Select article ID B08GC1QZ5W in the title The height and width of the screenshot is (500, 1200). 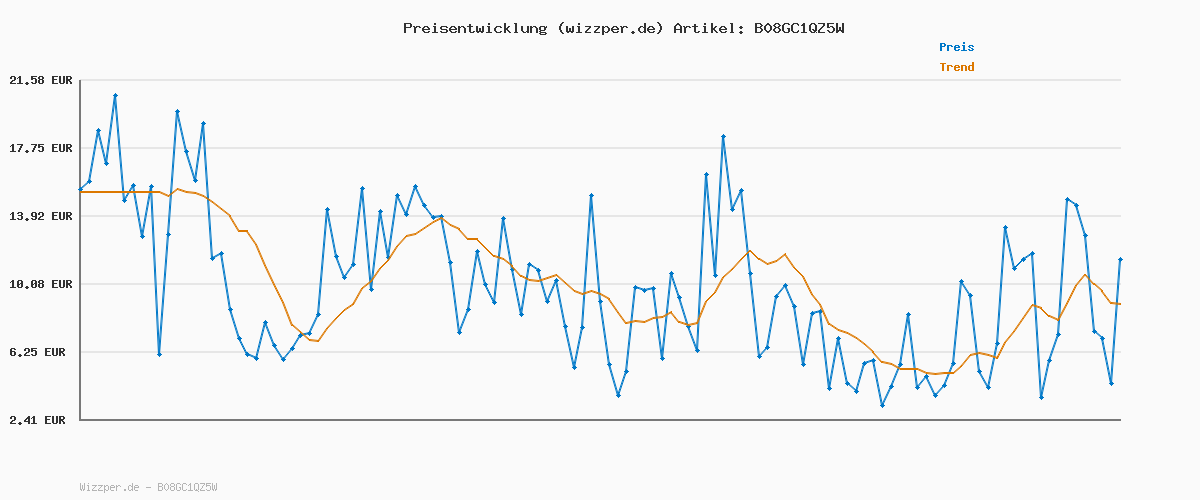pyautogui.click(x=796, y=28)
